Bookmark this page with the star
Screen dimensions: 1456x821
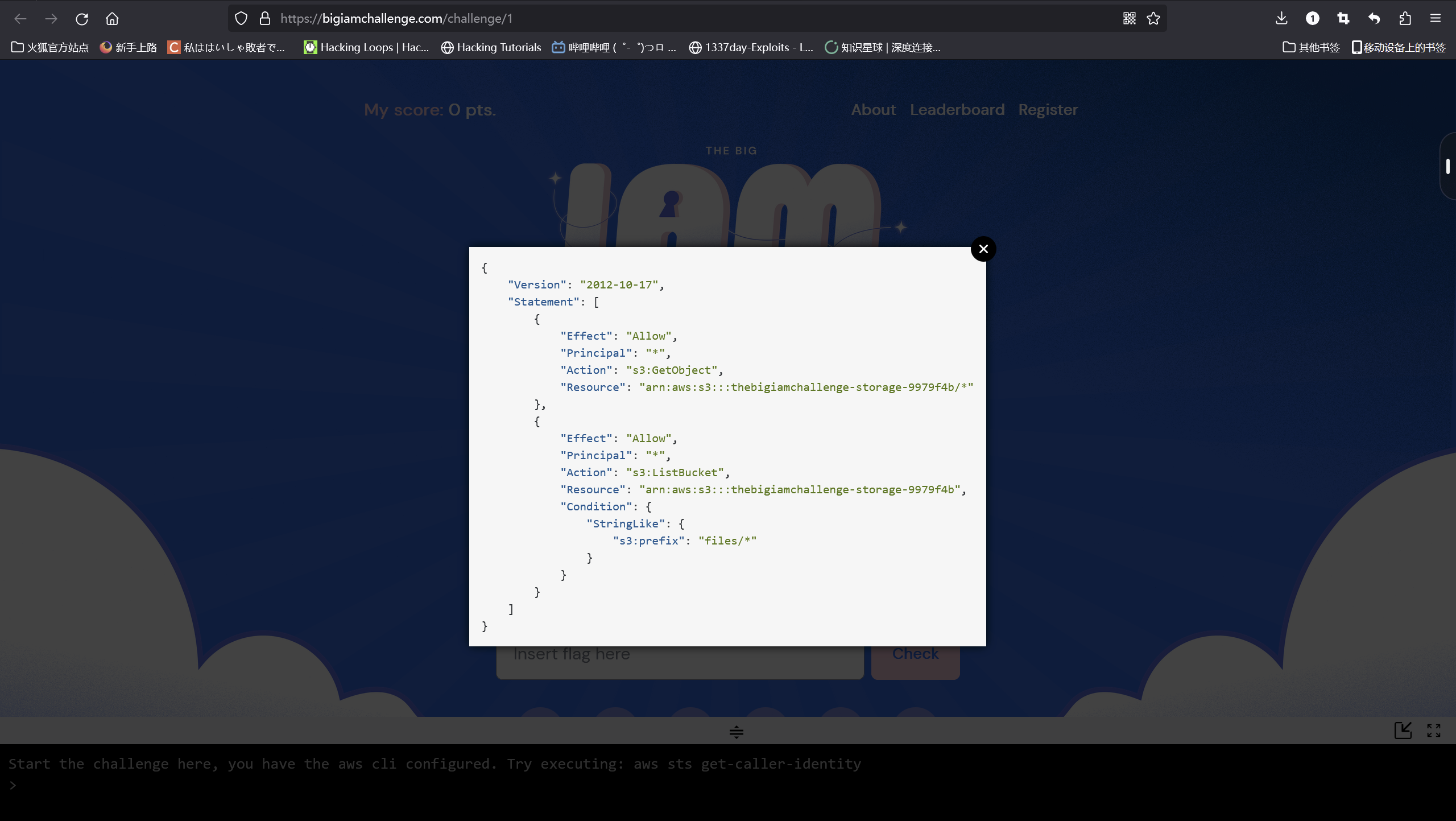click(1153, 19)
